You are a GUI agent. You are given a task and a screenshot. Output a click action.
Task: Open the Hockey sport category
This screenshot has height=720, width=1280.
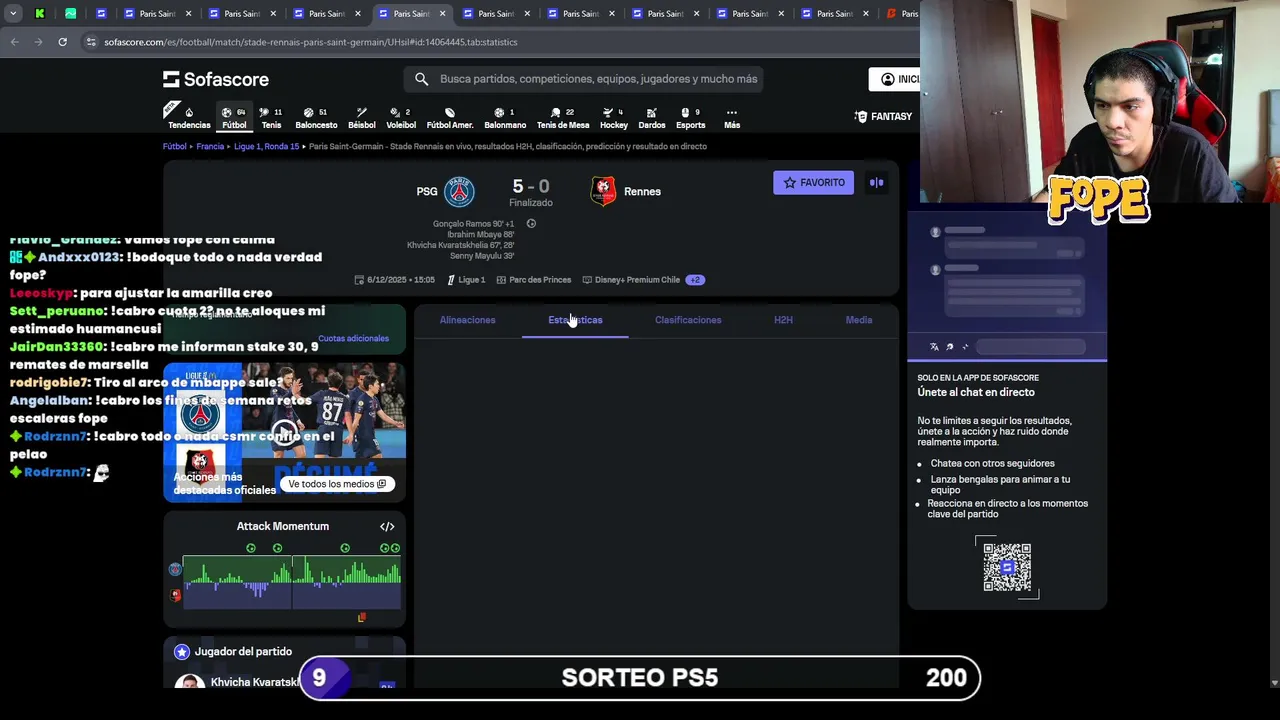[x=614, y=117]
